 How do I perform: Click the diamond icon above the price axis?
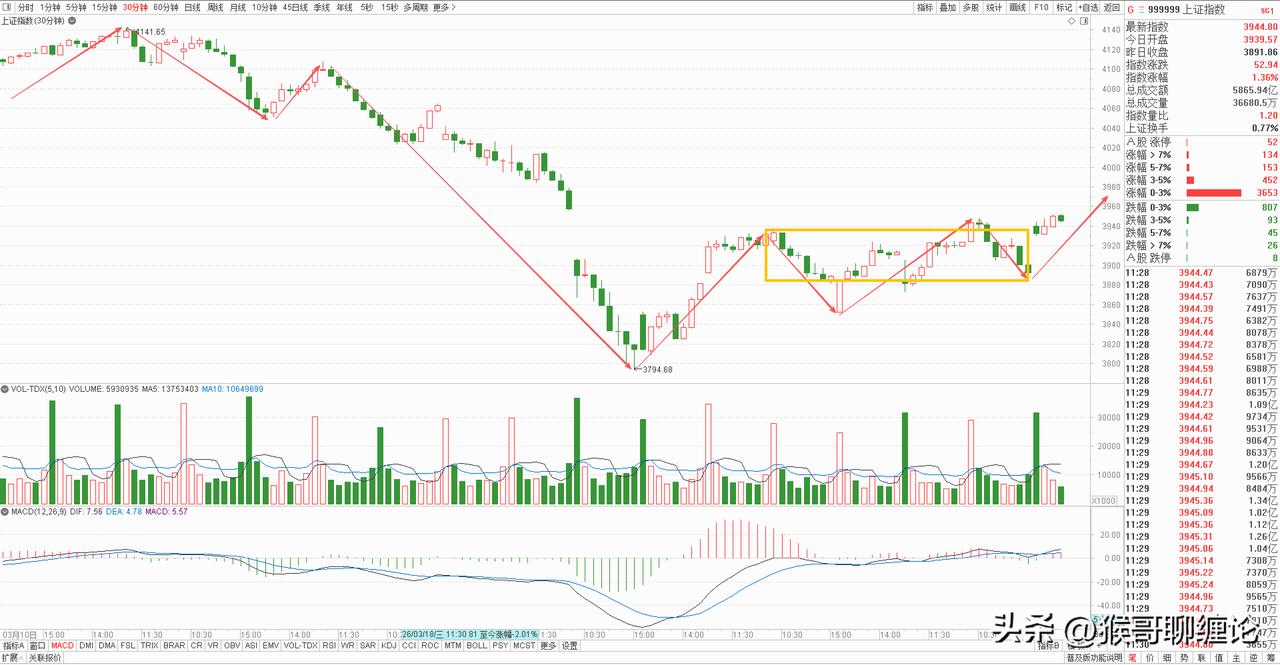point(1072,21)
